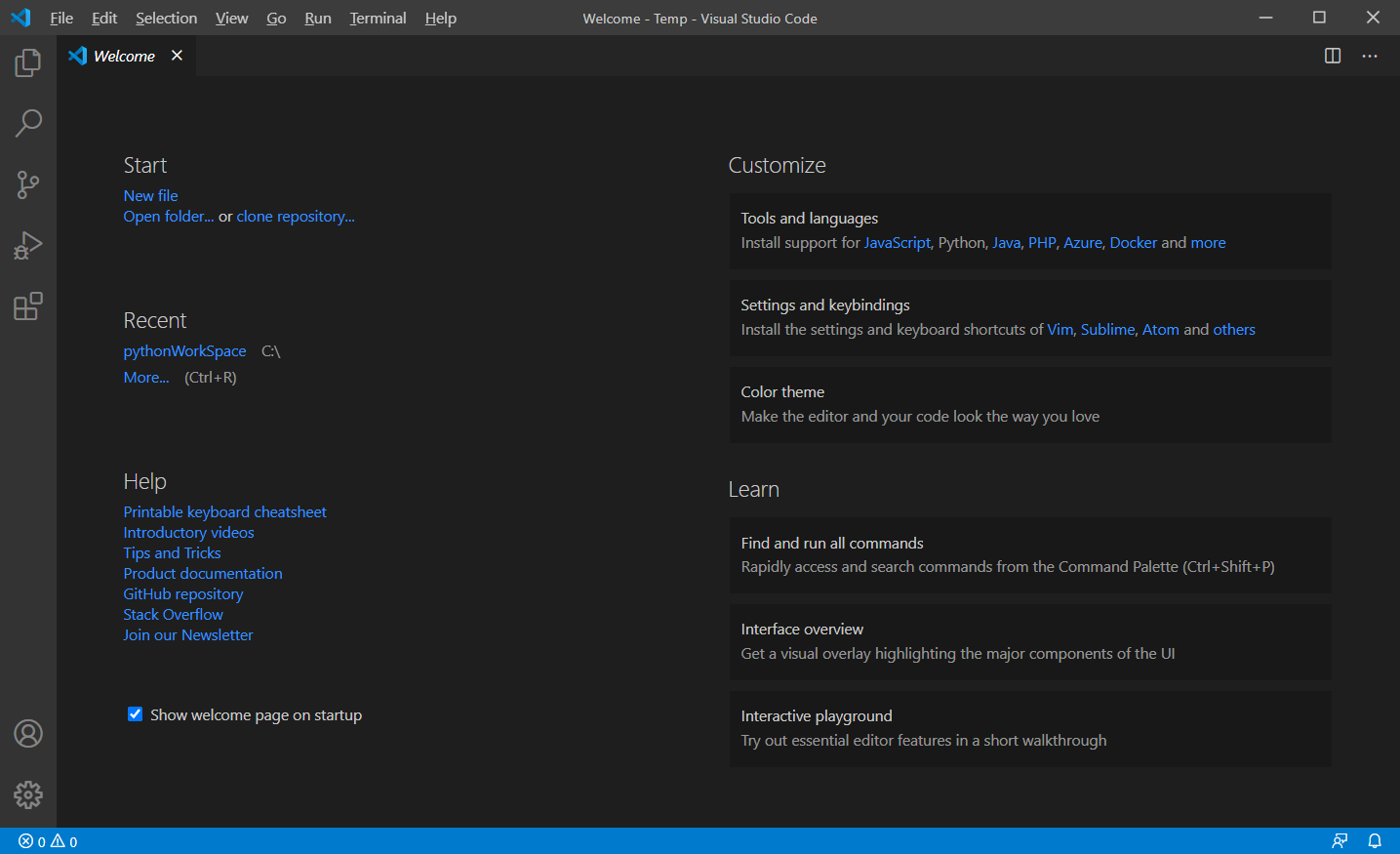The width and height of the screenshot is (1400, 854).
Task: Open Printable keyboard cheatsheet link
Action: point(224,511)
